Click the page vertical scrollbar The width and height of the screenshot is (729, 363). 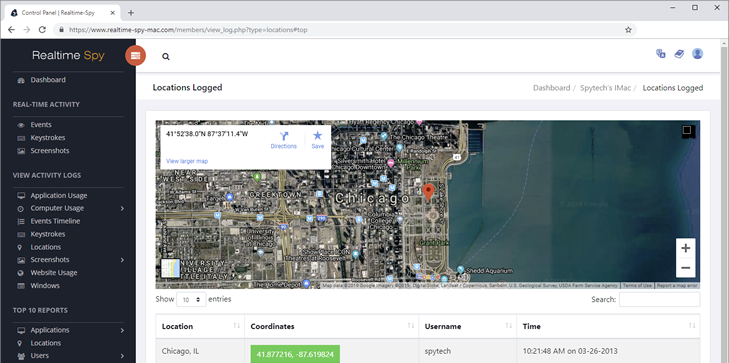(x=724, y=200)
